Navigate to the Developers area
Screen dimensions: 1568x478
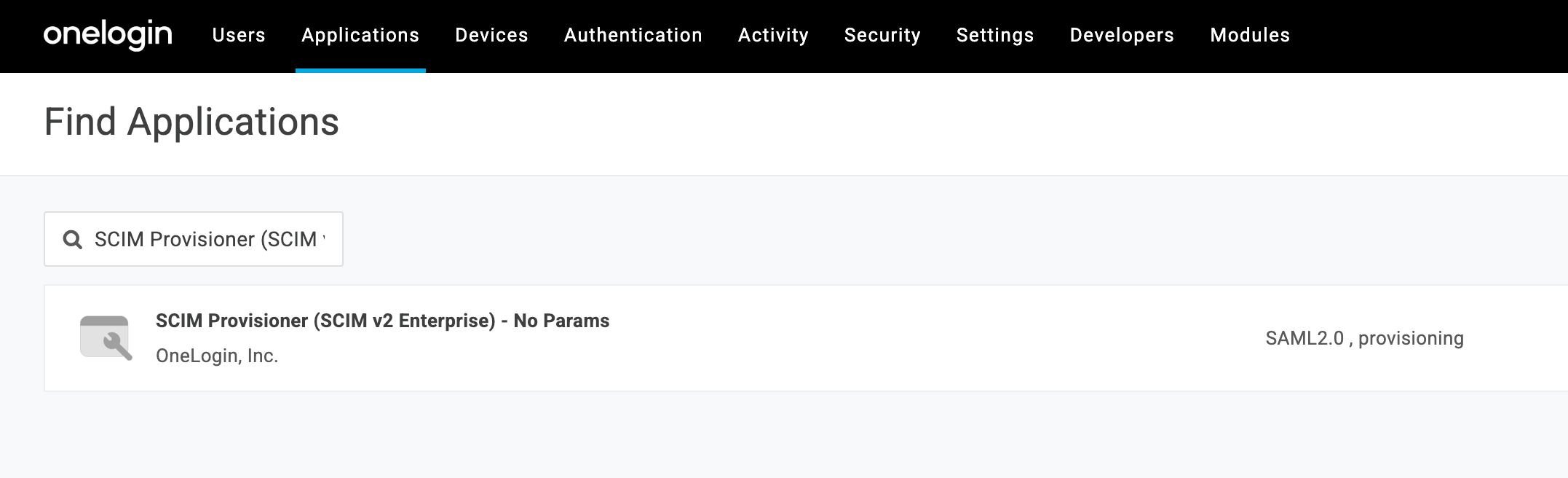pyautogui.click(x=1121, y=34)
